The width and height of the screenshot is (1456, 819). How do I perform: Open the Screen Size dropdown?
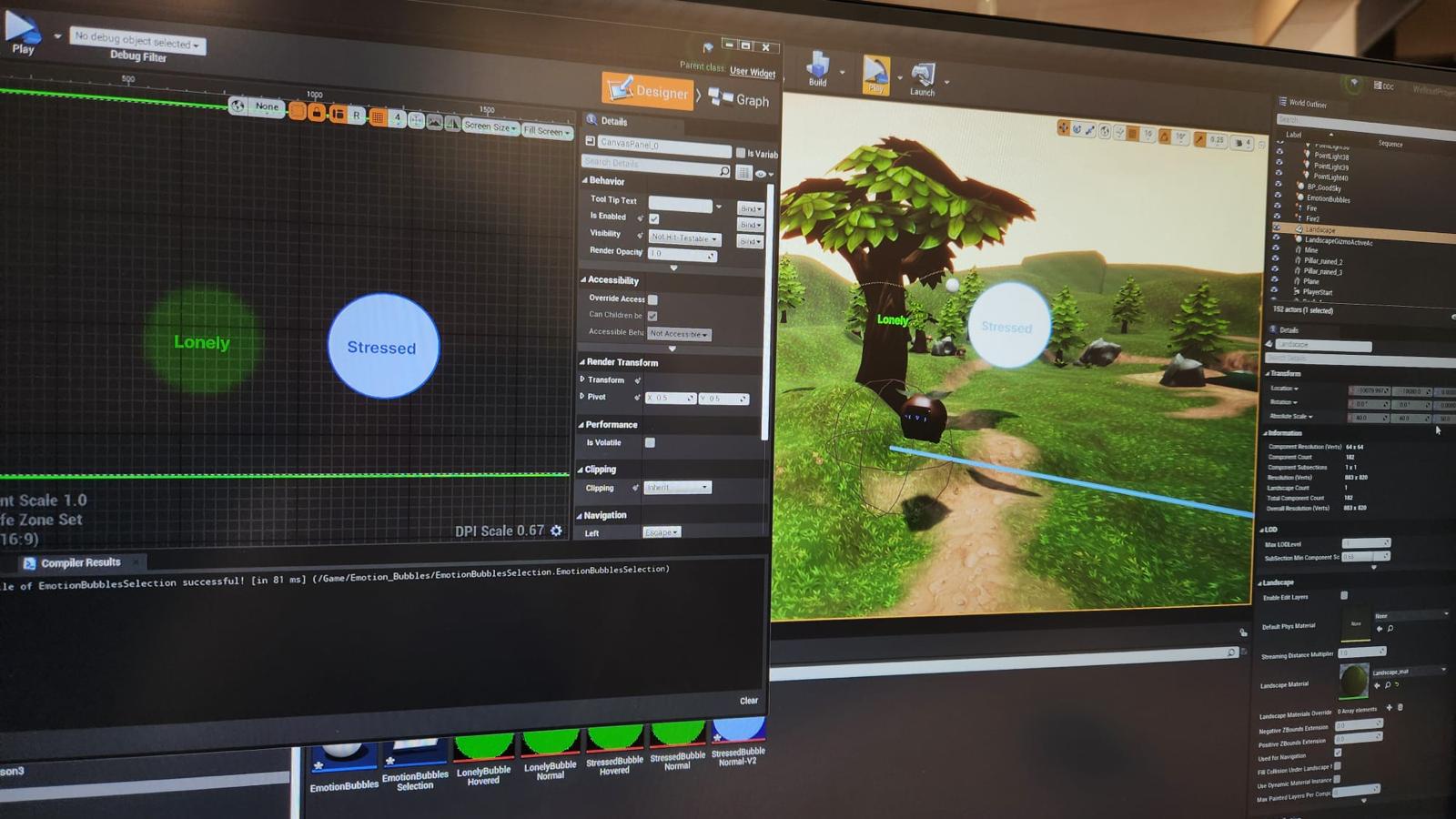point(490,126)
